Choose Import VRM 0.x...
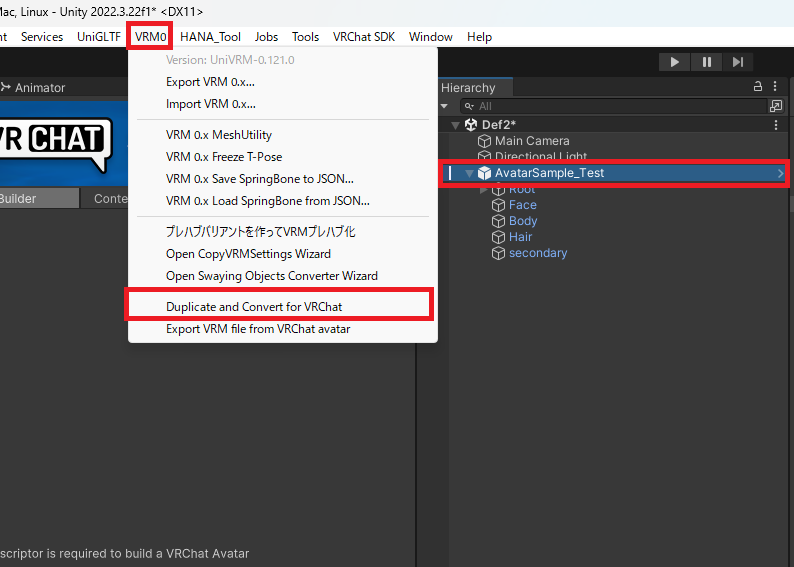Screen dimensions: 794x567 click(x=283, y=104)
